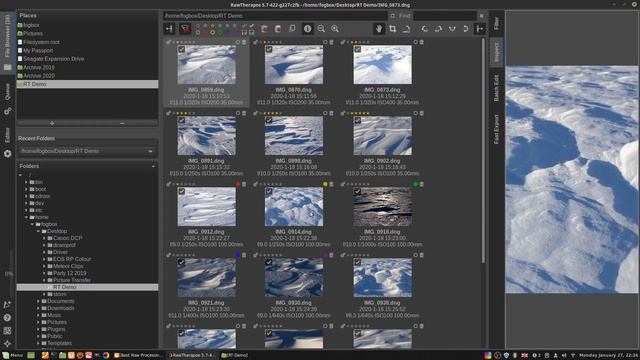Toggle the checkbox on IMG_0891.dng thumbnail
Image resolution: width=640 pixels, height=360 pixels.
(x=182, y=120)
